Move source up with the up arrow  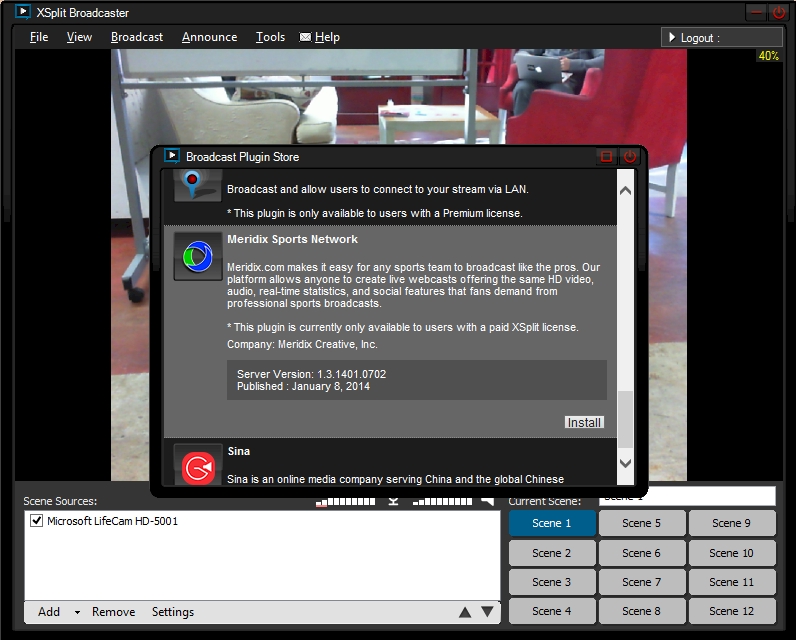click(x=465, y=612)
